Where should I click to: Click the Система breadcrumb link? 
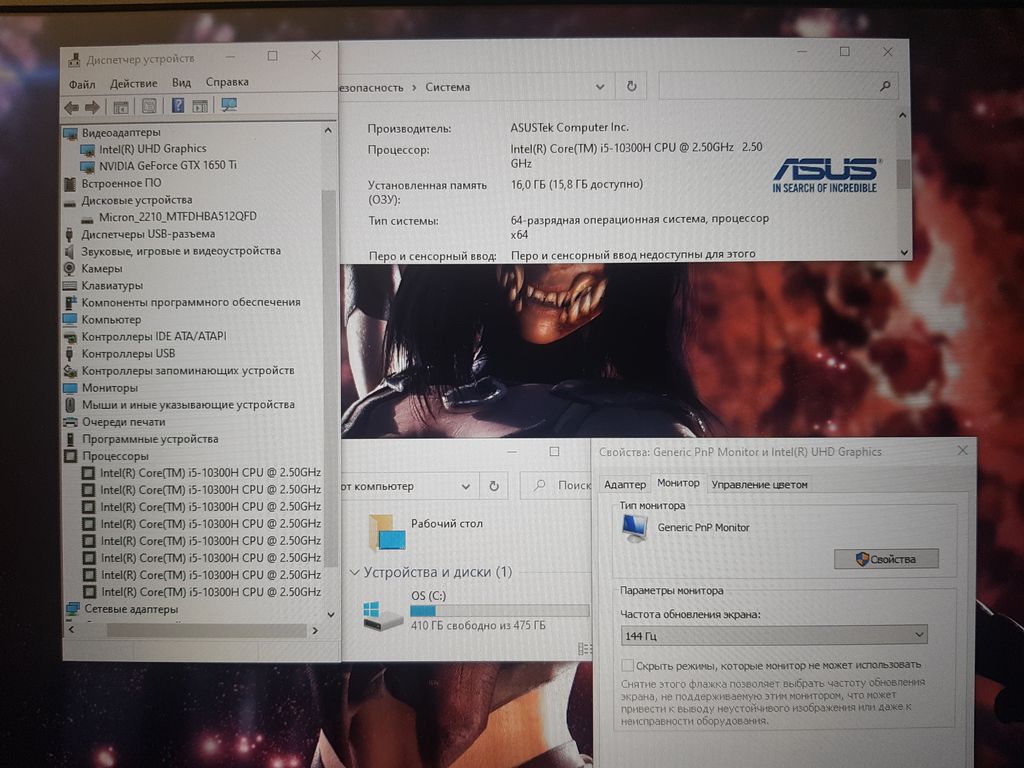point(447,88)
